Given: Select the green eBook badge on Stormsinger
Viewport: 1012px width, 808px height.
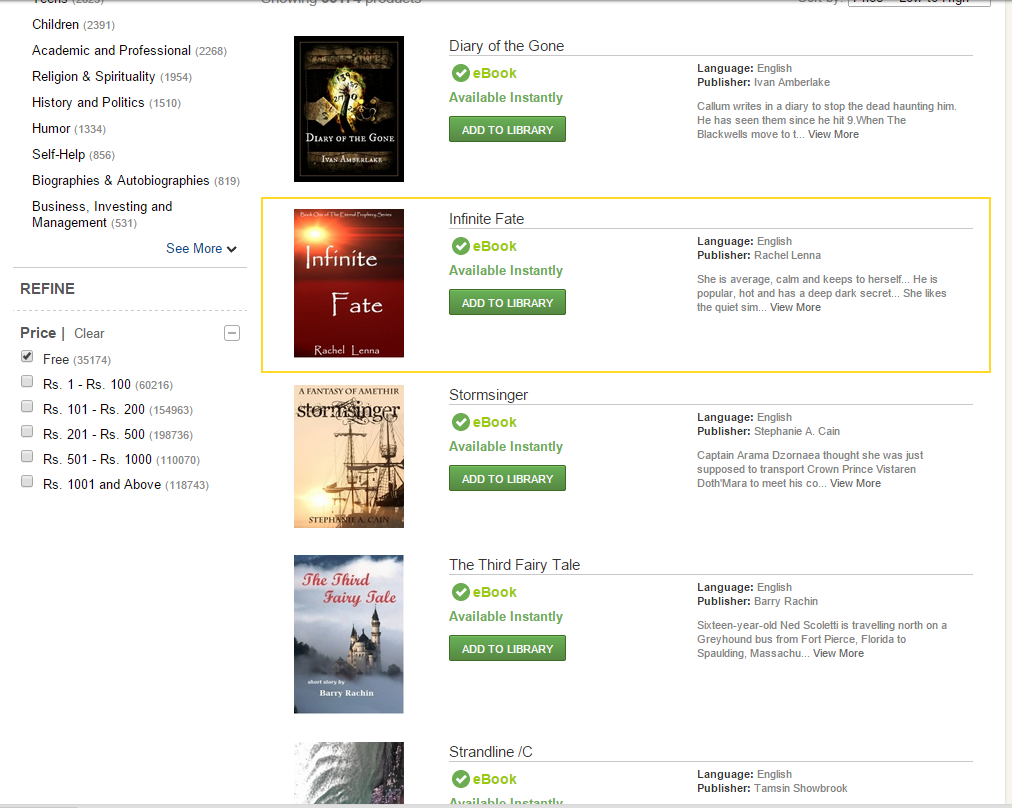Looking at the screenshot, I should [x=461, y=422].
